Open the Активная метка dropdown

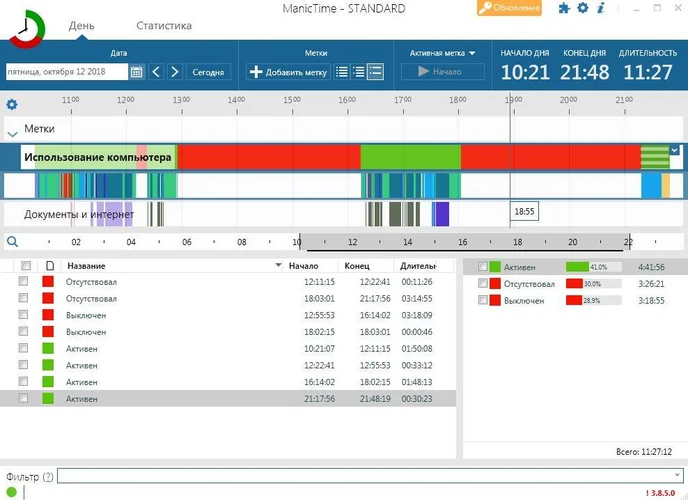(x=442, y=53)
